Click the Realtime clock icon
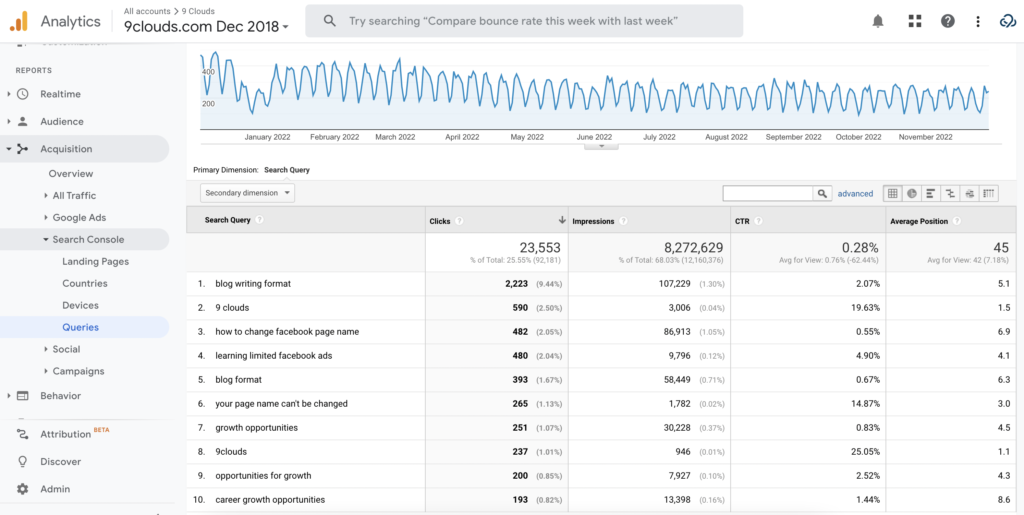The width and height of the screenshot is (1024, 515). [23, 94]
